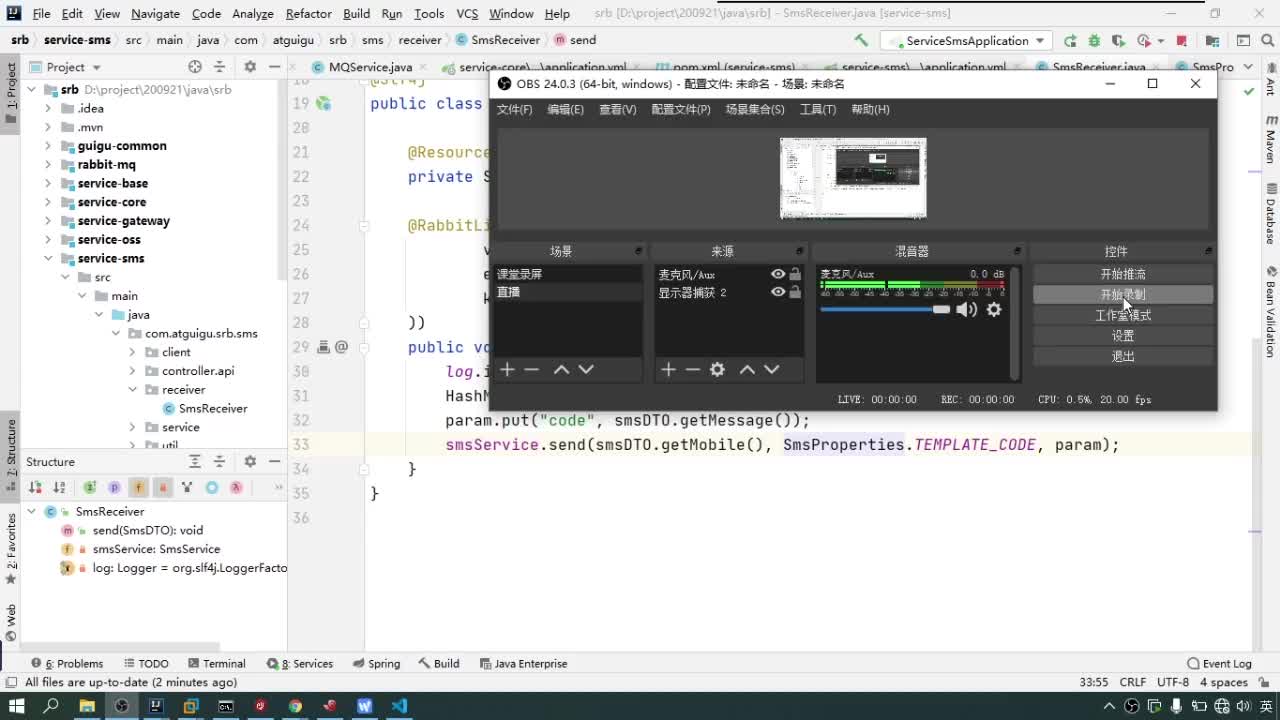Toggle lock for 显示器捕获 2 source
Viewport: 1280px width, 720px height.
(x=795, y=292)
